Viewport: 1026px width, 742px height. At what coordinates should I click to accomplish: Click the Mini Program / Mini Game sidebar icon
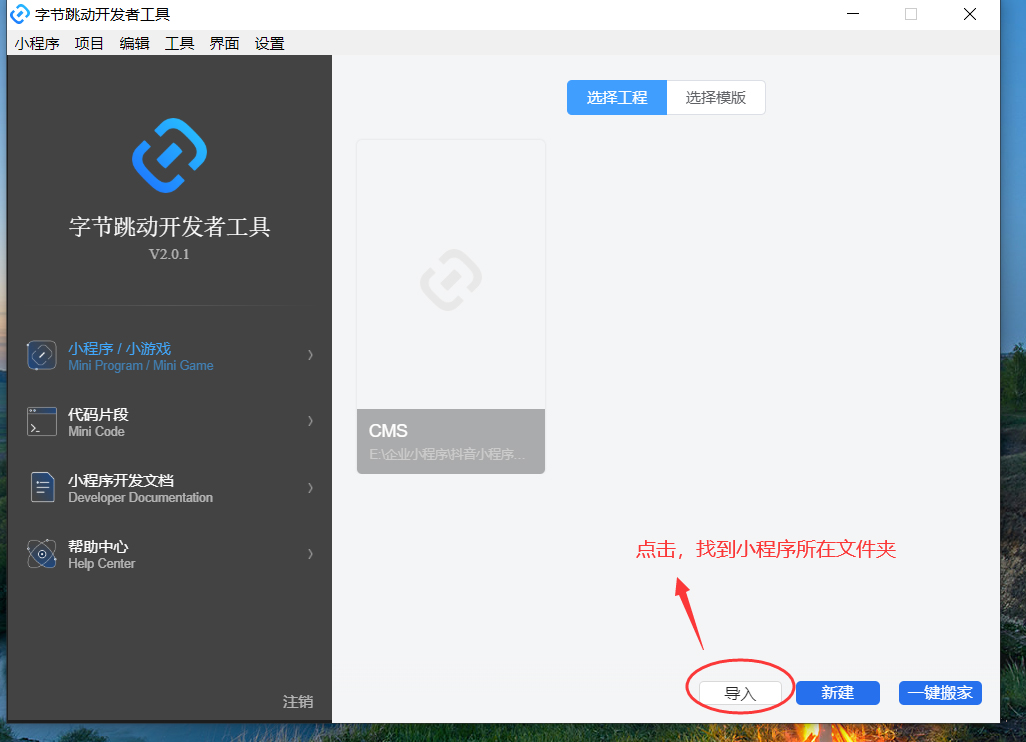click(41, 356)
